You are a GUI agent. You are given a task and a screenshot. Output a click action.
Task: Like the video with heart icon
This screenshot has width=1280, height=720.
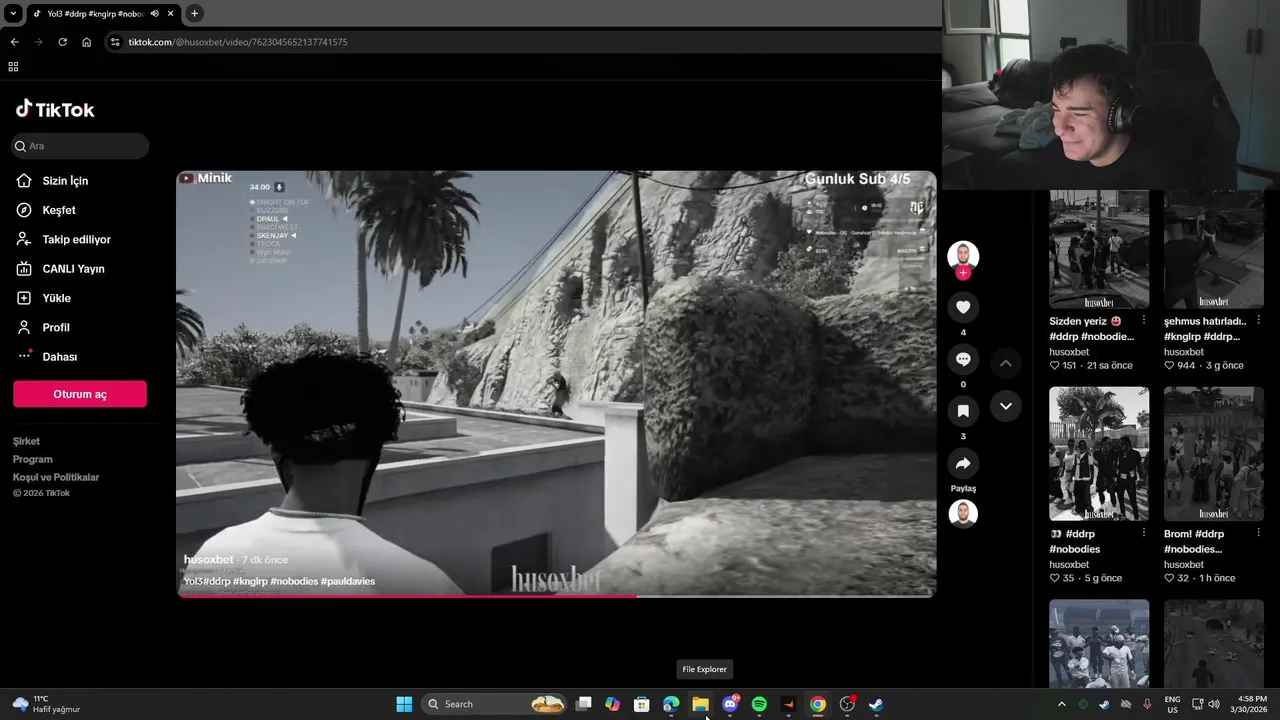click(x=963, y=307)
